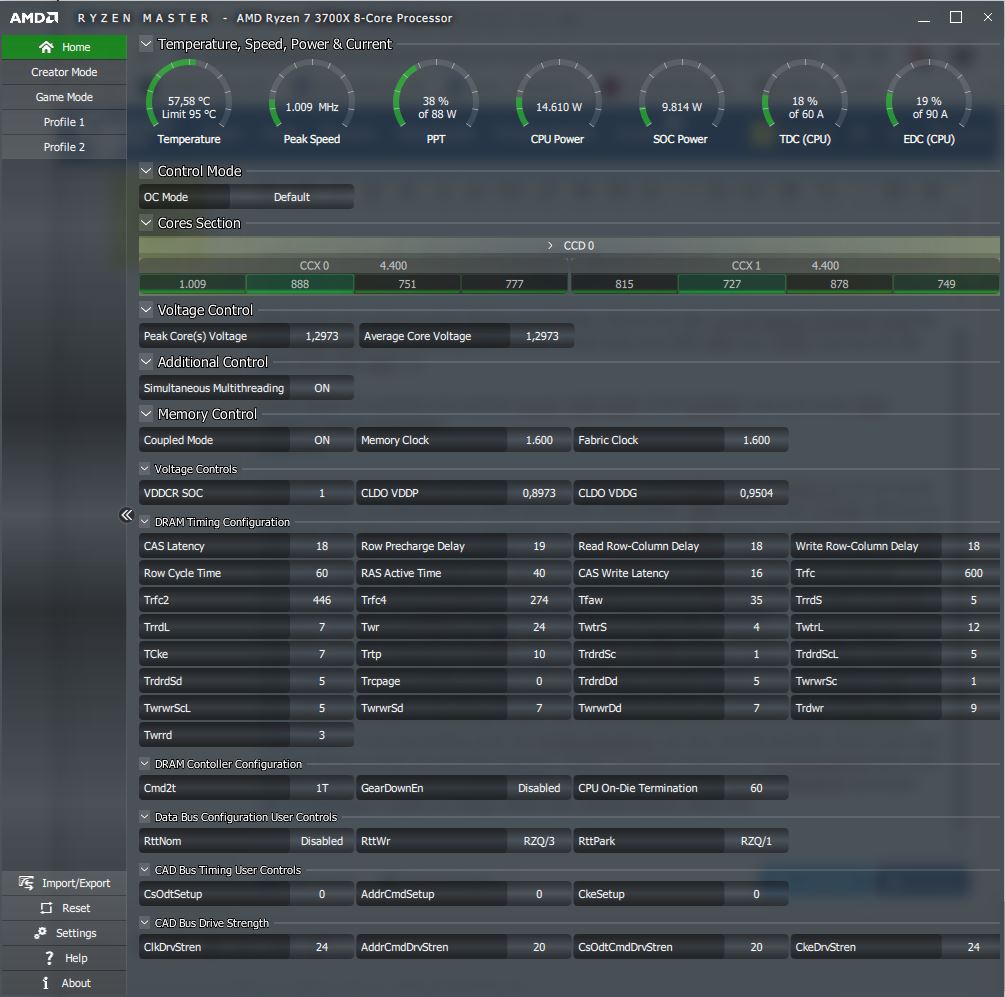Viewport: 1005px width, 997px height.
Task: Click core cell showing 727
Action: tap(732, 284)
